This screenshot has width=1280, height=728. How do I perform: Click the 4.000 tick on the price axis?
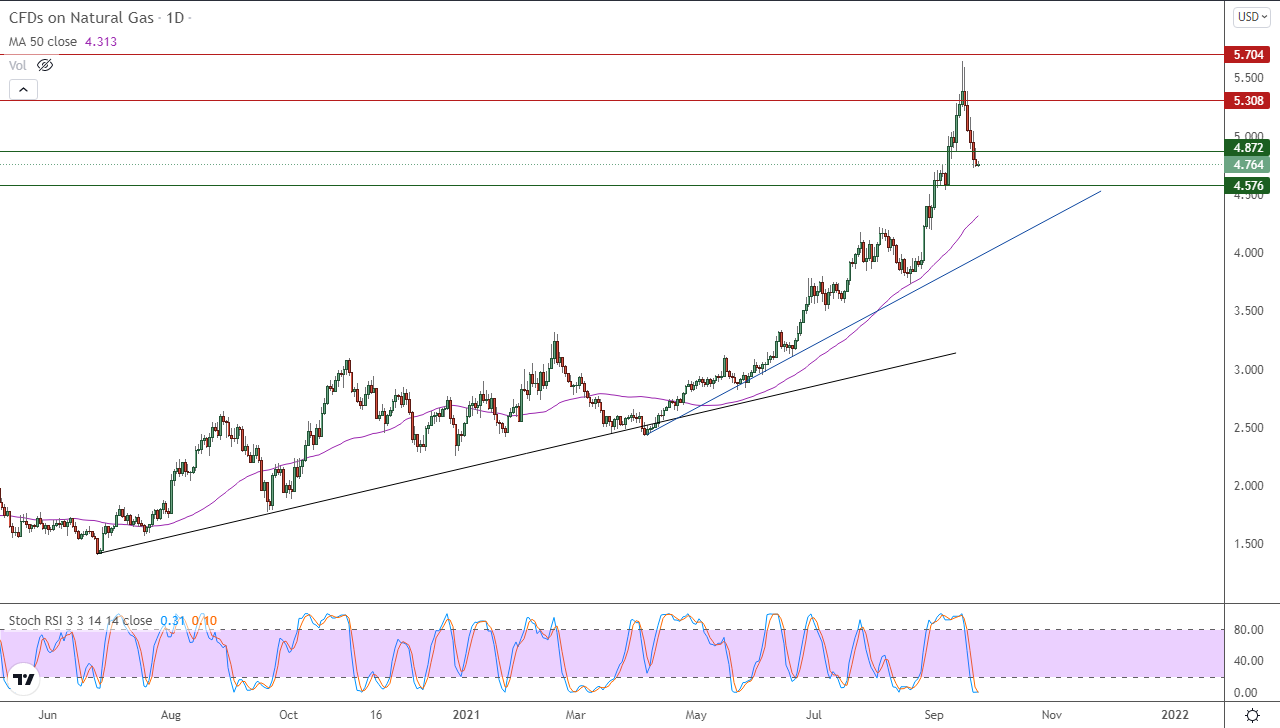click(x=1248, y=253)
